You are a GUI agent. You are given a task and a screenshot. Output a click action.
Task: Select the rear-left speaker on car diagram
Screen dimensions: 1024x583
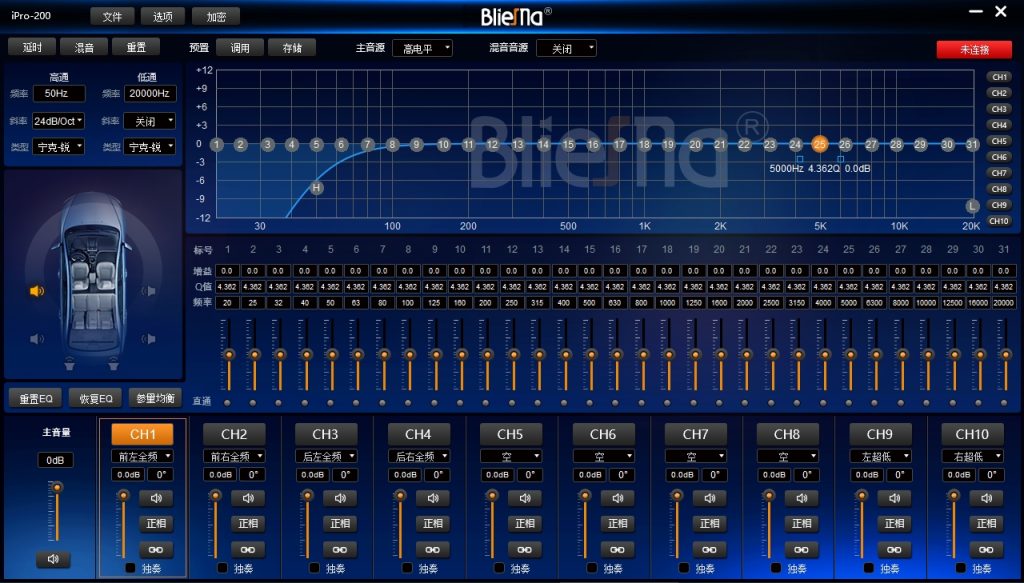(x=37, y=339)
